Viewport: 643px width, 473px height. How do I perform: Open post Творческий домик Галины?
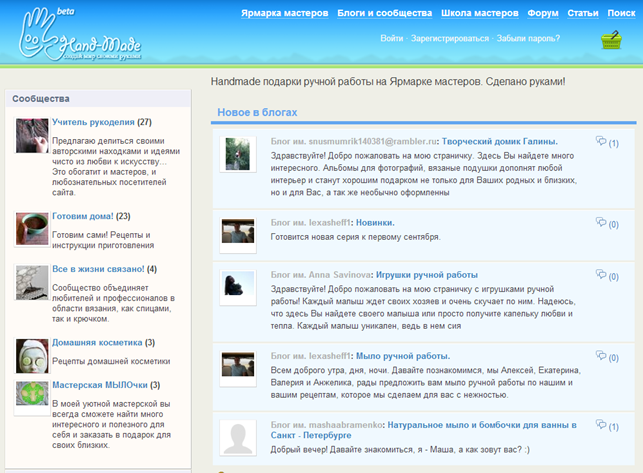click(x=499, y=142)
